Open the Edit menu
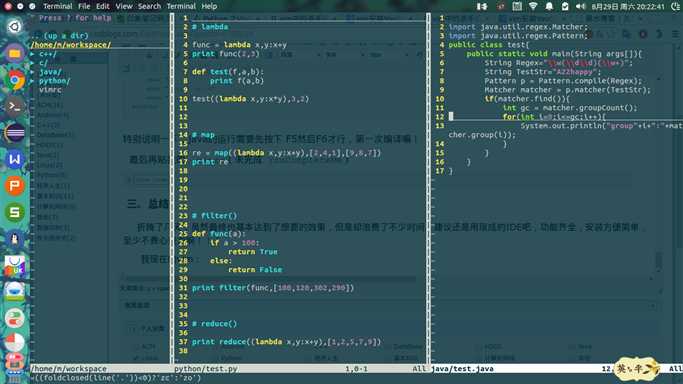 click(102, 7)
